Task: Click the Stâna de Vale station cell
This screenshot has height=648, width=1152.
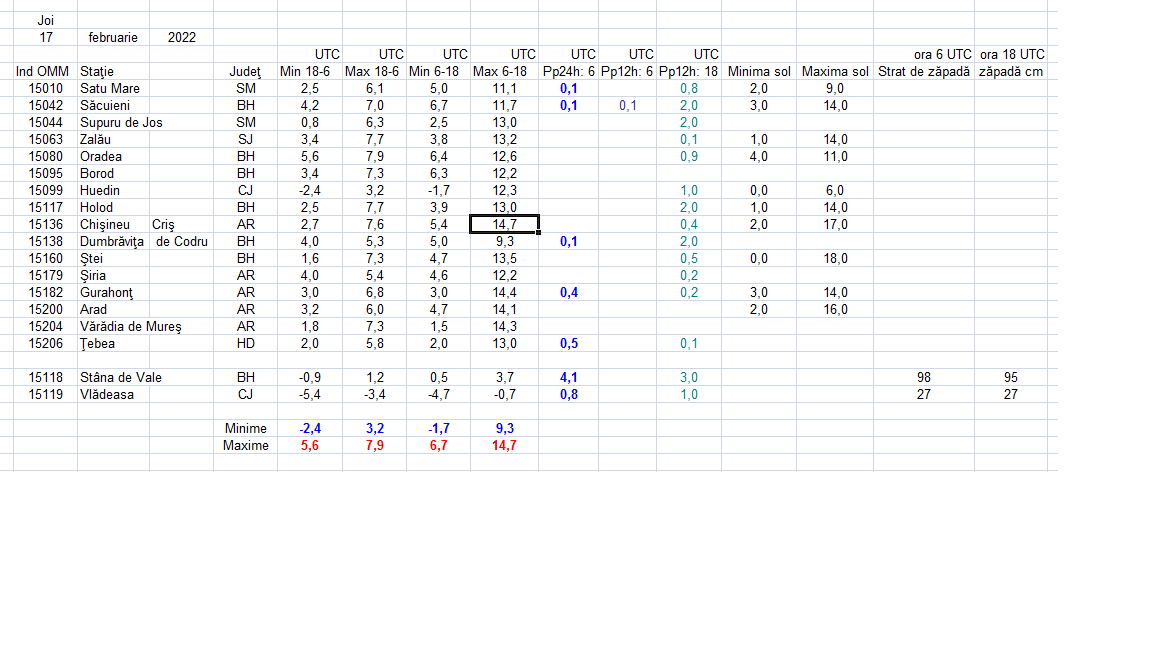Action: 120,376
